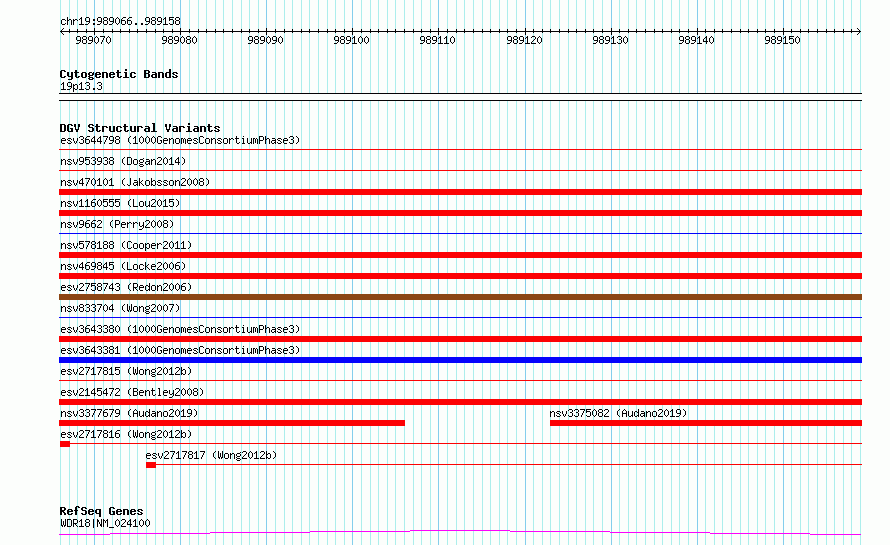Image resolution: width=890 pixels, height=545 pixels.
Task: Click the thick red bar under nsv470101
Action: coord(460,192)
